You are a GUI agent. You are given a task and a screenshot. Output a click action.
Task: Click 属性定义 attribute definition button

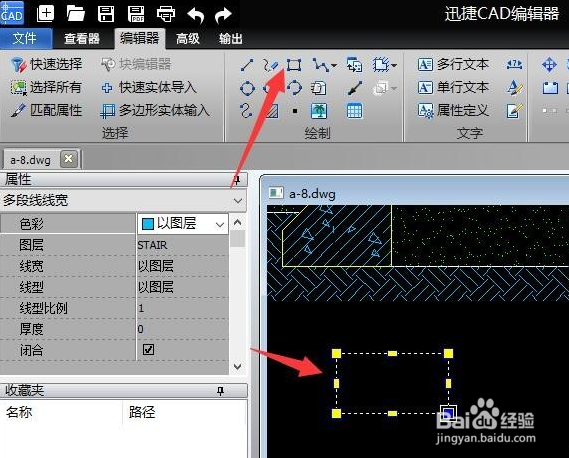453,110
